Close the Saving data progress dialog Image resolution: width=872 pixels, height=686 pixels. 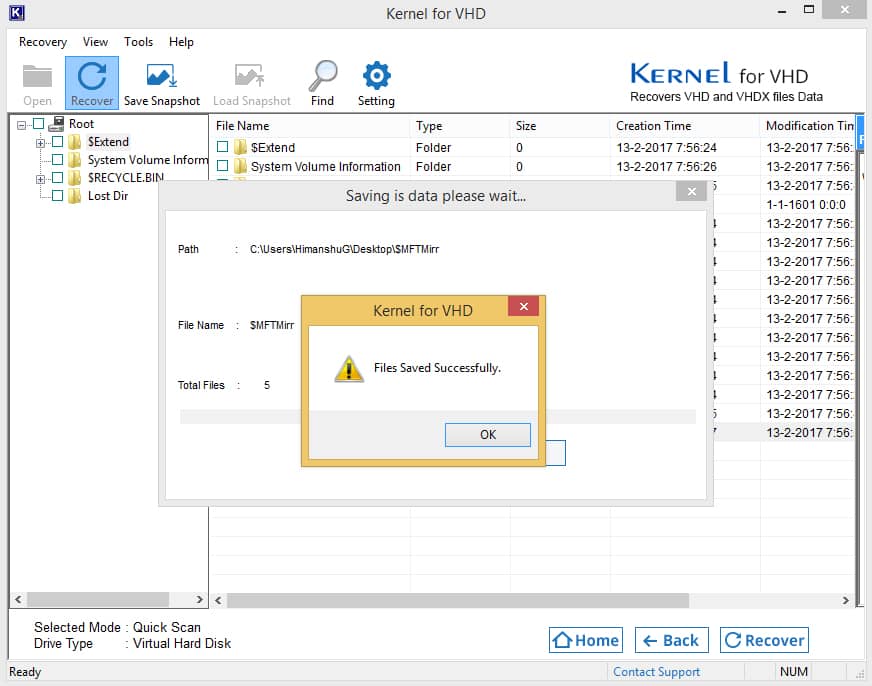(691, 192)
